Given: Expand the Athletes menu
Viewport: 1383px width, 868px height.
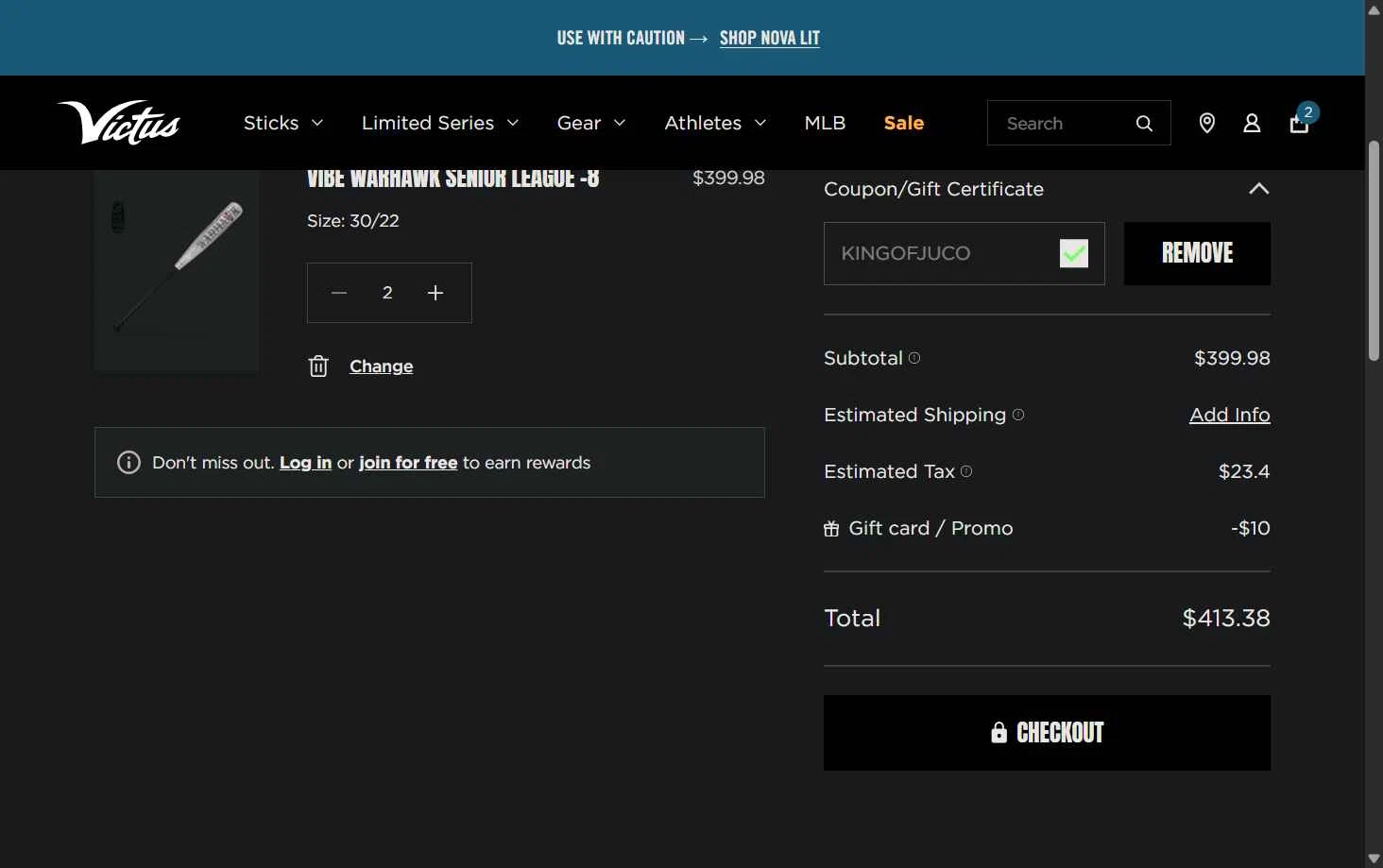Looking at the screenshot, I should click(x=715, y=123).
